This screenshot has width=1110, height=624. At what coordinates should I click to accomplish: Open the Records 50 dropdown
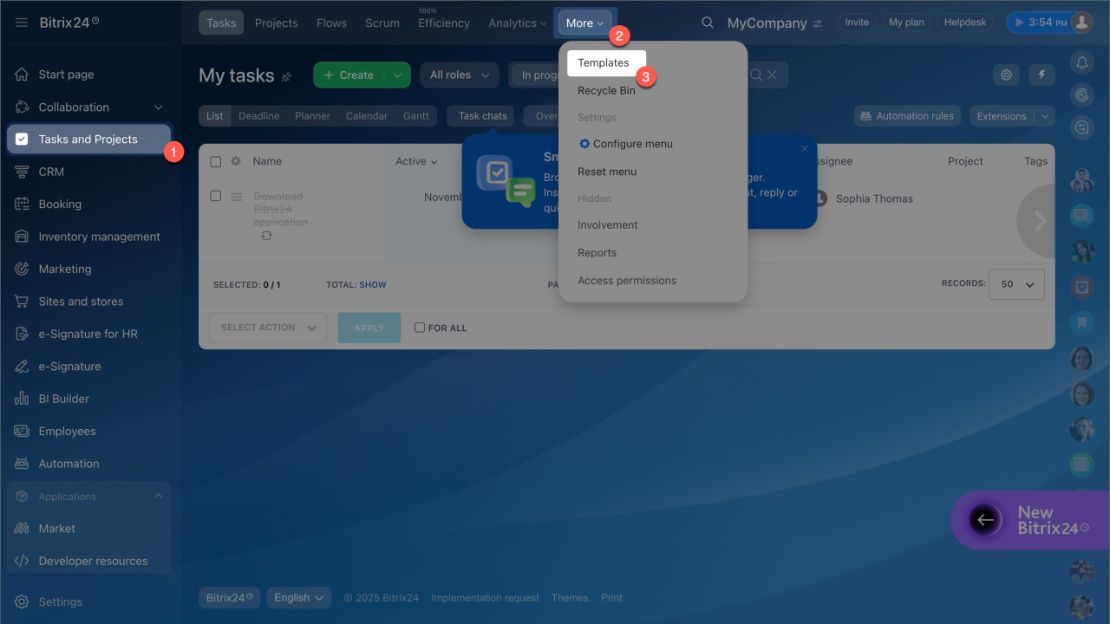click(1016, 284)
